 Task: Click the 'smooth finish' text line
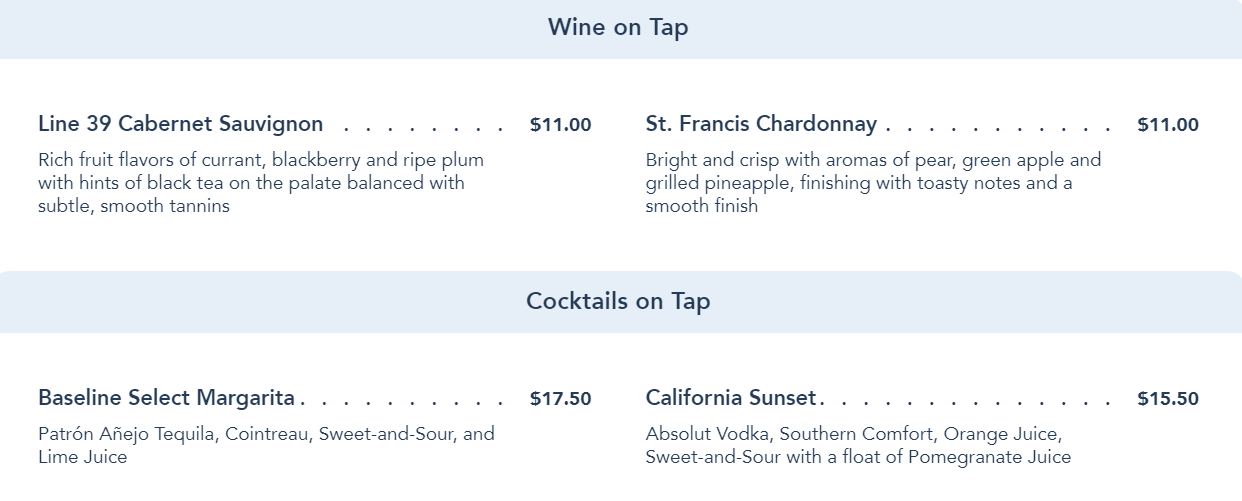coord(701,206)
